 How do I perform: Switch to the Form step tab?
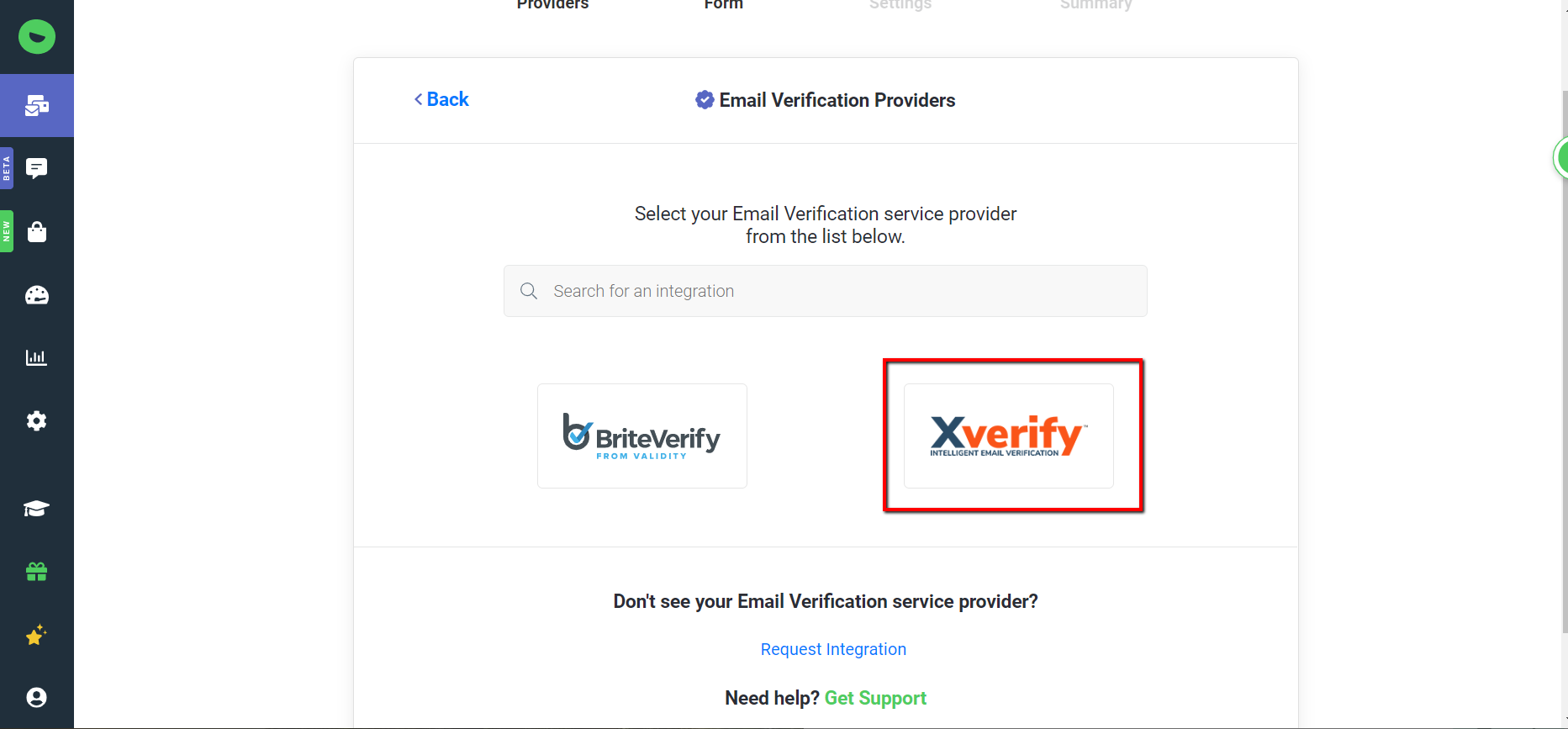[x=724, y=5]
